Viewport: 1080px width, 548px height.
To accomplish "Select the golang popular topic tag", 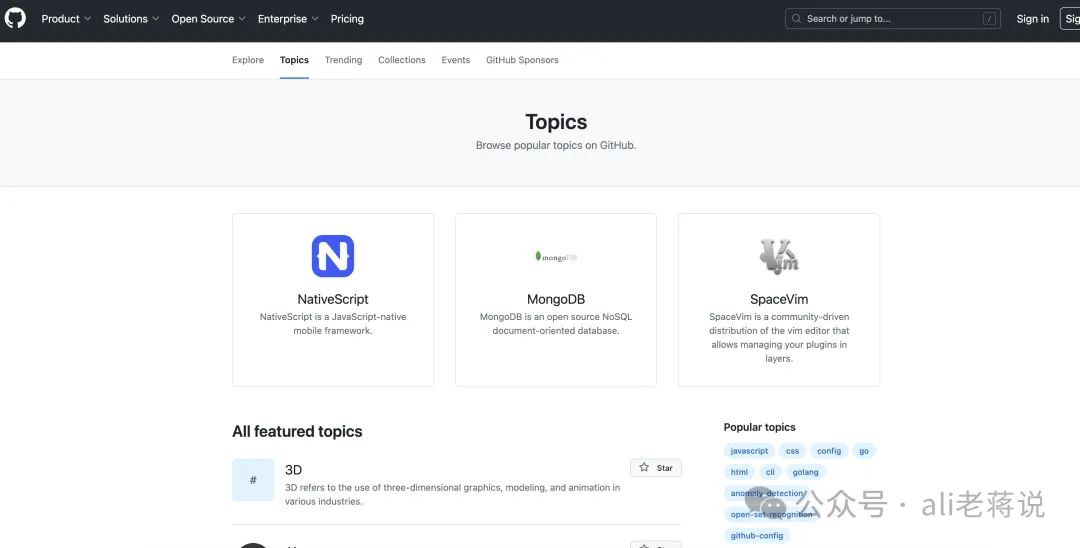I will coord(805,472).
